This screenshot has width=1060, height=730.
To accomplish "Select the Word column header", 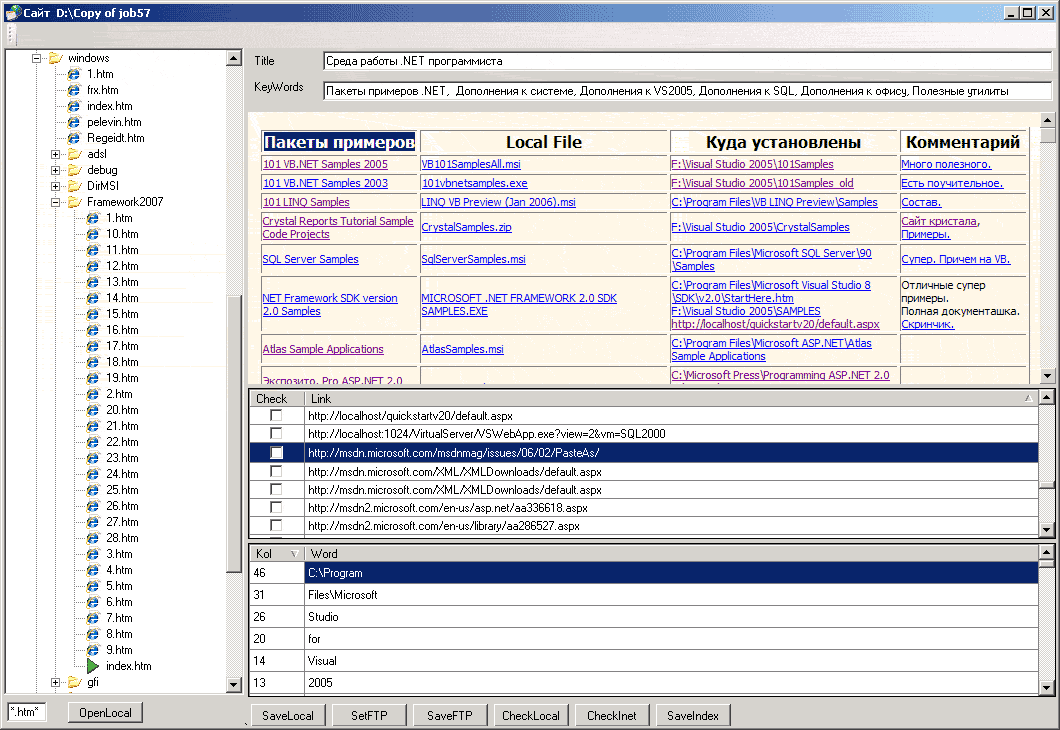I will point(671,554).
